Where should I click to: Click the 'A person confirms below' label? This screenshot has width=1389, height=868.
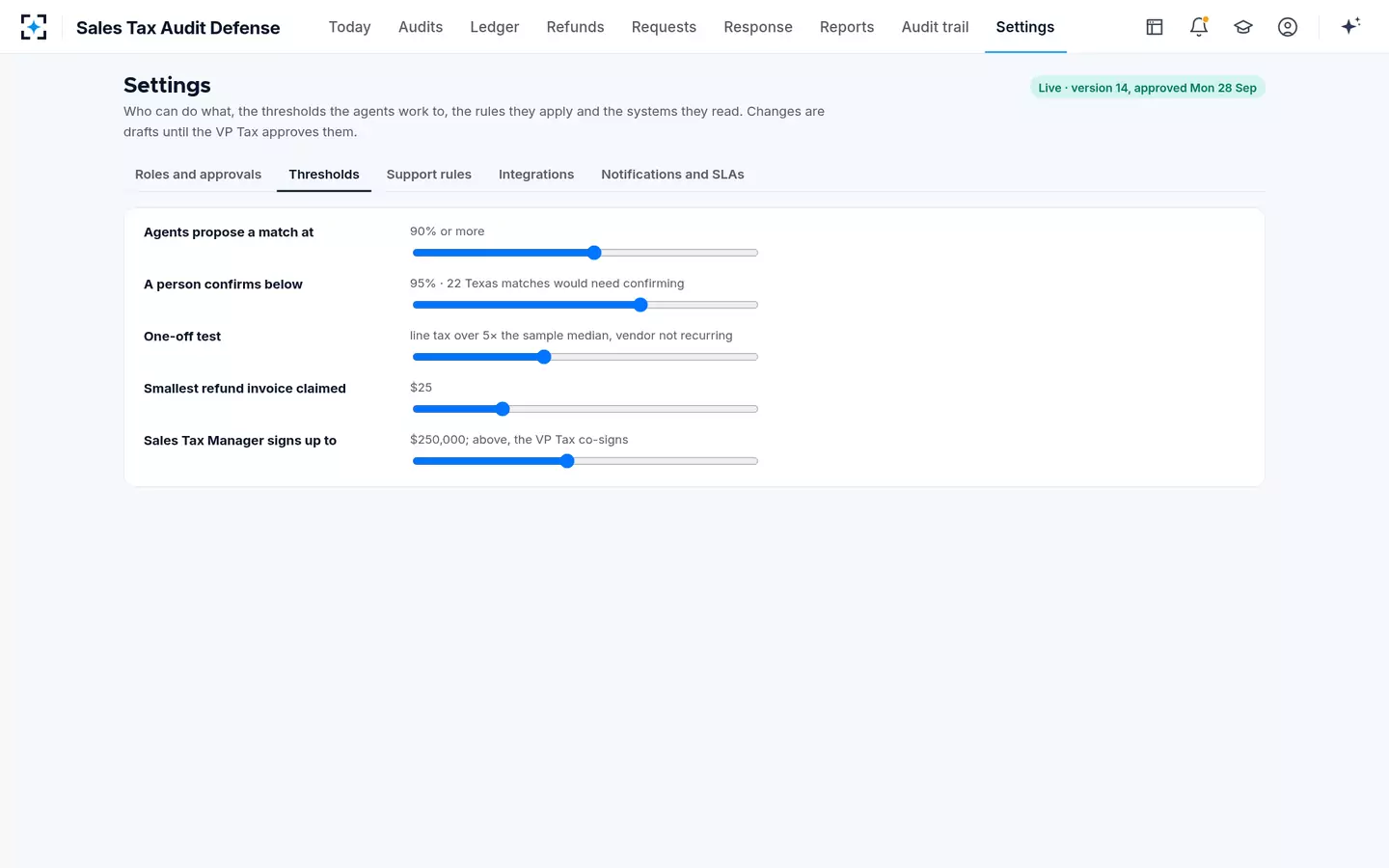[223, 285]
